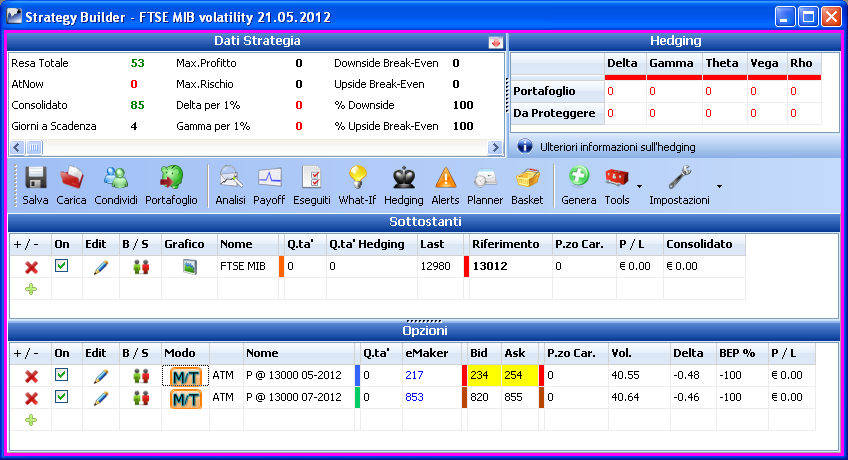Click M/T mode button for 07-2012 option
This screenshot has width=848, height=460.
tap(186, 399)
